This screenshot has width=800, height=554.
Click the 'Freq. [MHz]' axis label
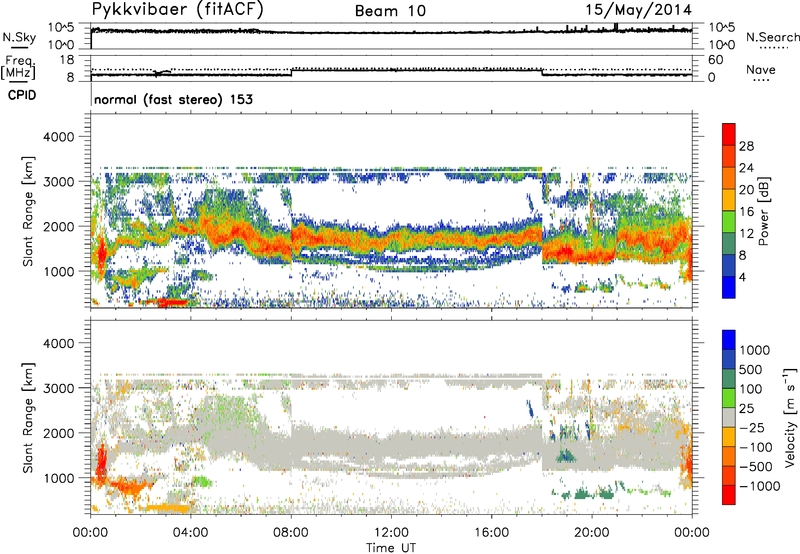(x=19, y=68)
